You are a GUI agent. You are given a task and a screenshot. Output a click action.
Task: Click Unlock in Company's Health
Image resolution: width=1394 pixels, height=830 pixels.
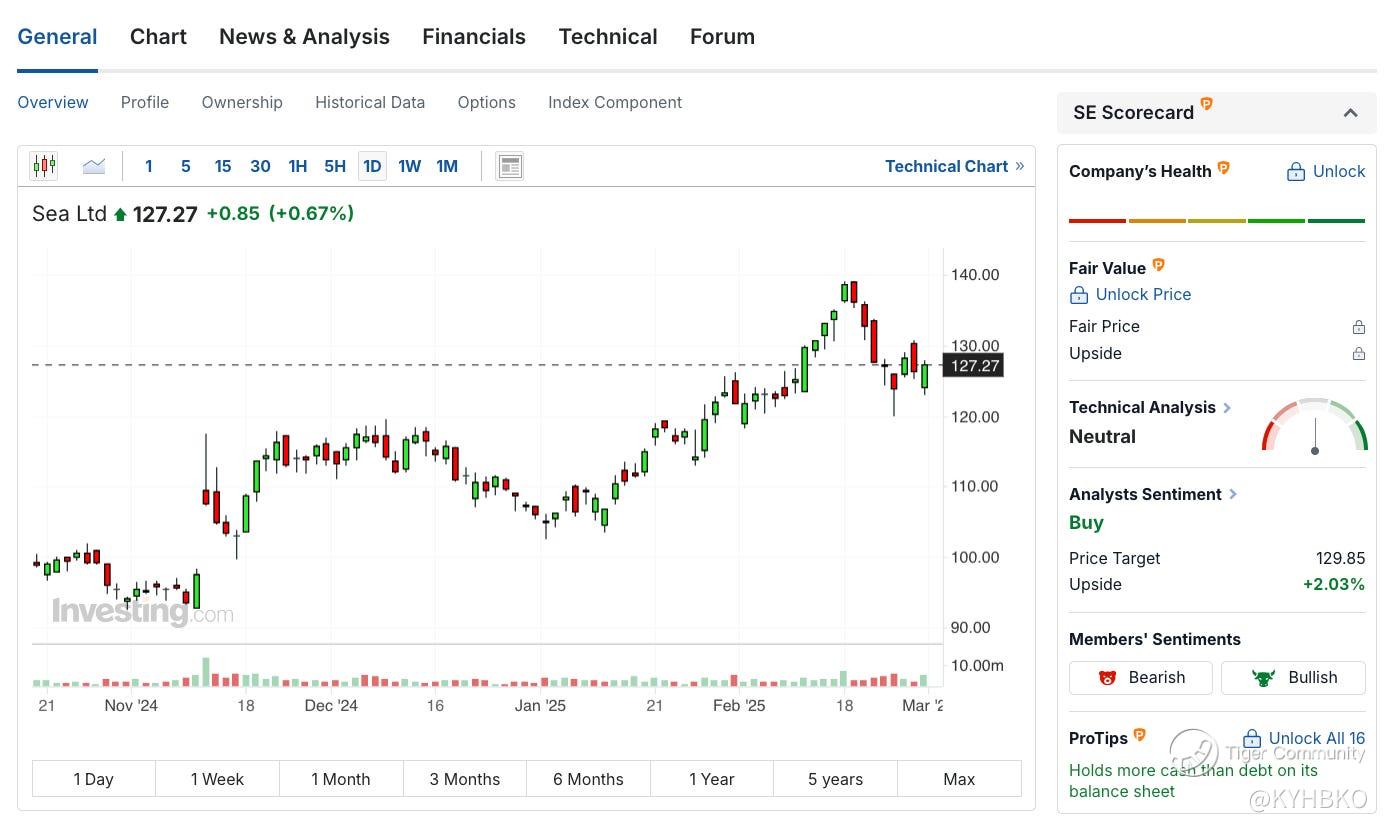pyautogui.click(x=1339, y=171)
